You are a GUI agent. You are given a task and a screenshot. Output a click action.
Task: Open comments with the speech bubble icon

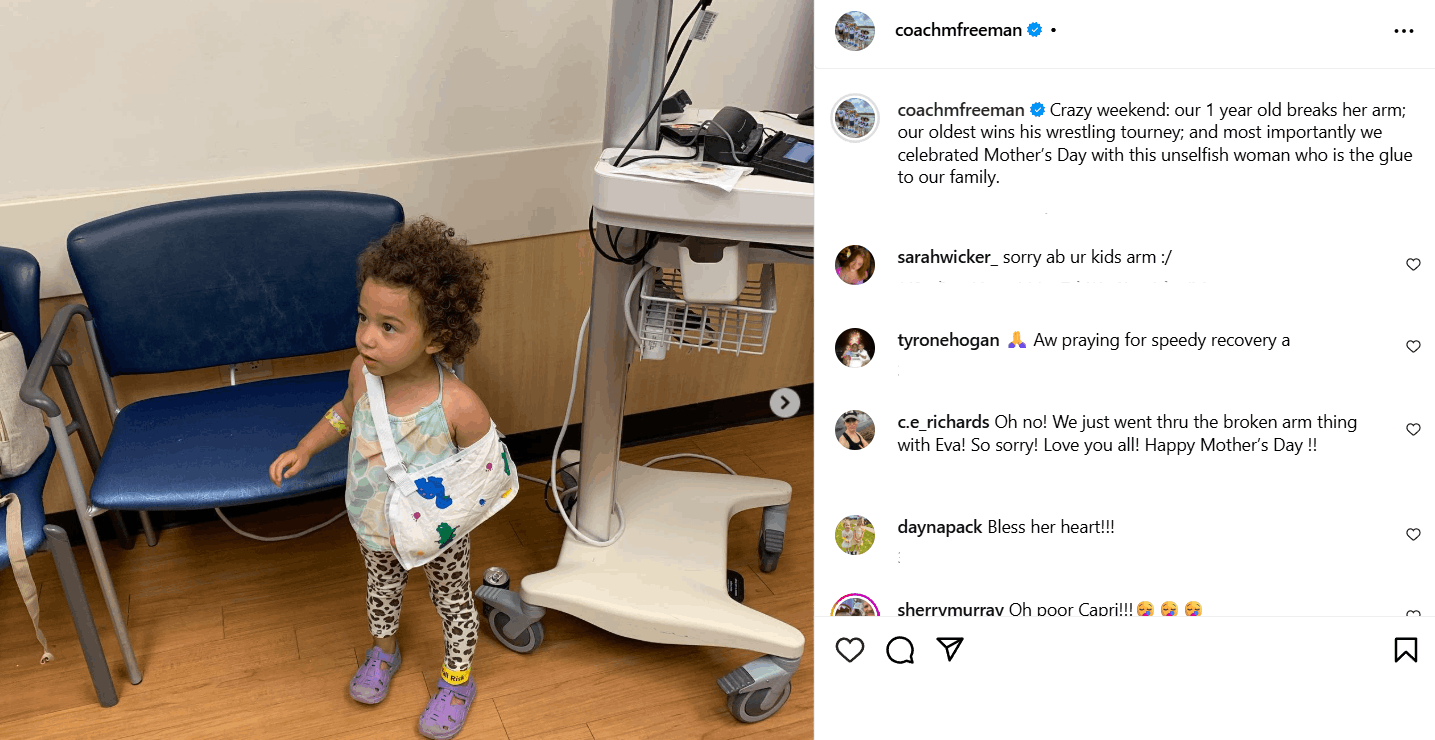pyautogui.click(x=900, y=650)
